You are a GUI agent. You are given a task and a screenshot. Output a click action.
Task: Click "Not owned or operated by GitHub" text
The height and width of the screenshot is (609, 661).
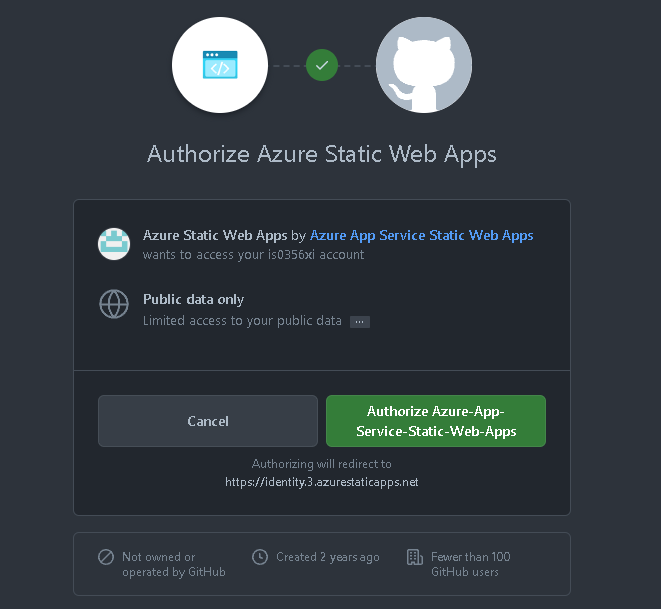click(x=174, y=564)
